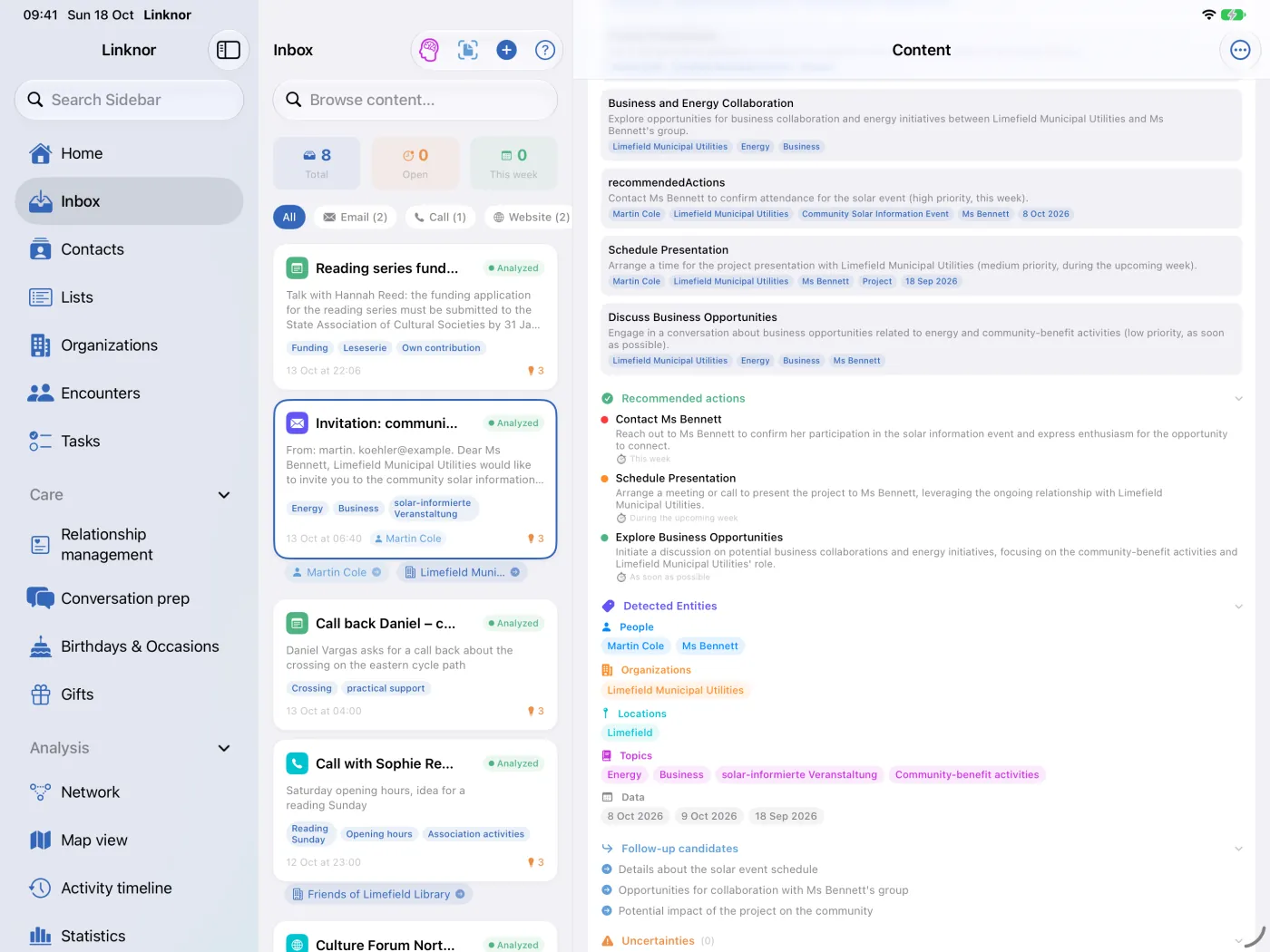This screenshot has width=1270, height=952.
Task: Select the 8 Total stat card
Action: pos(317,163)
